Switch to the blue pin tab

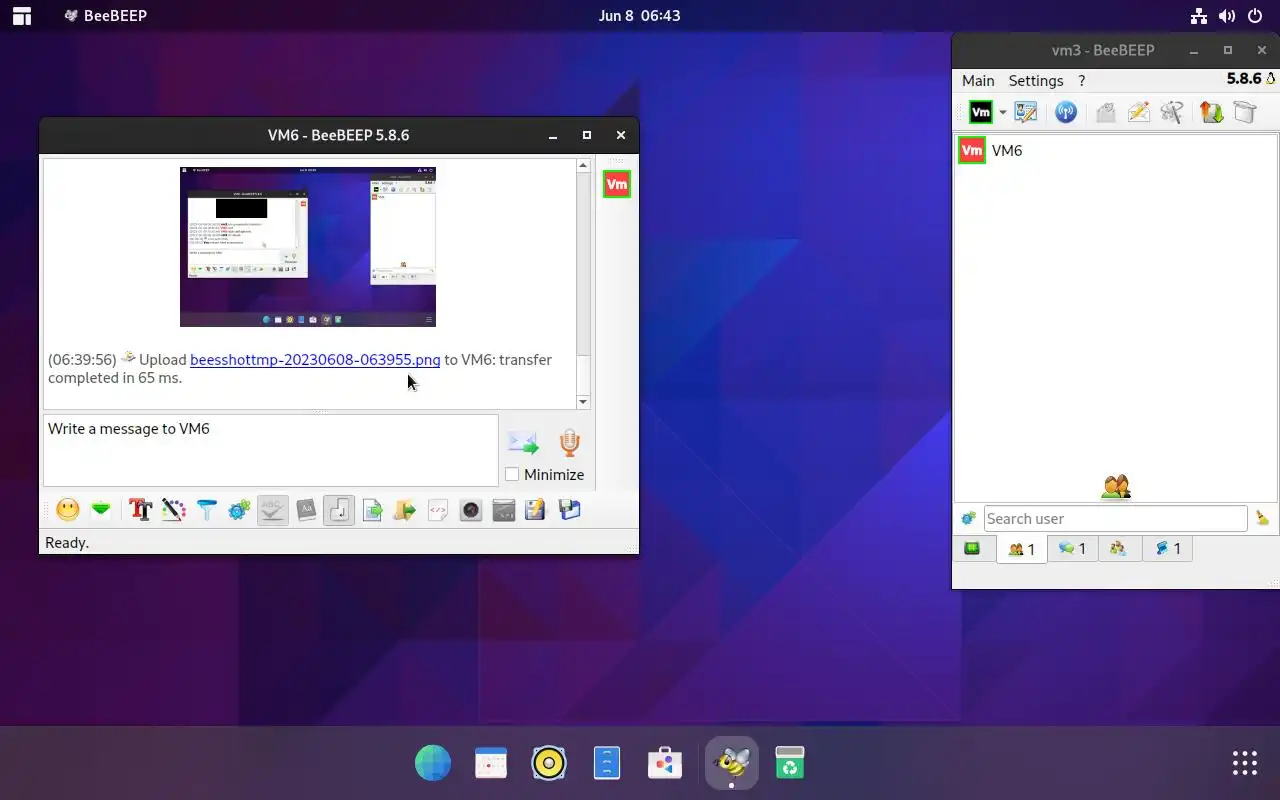[x=1167, y=548]
